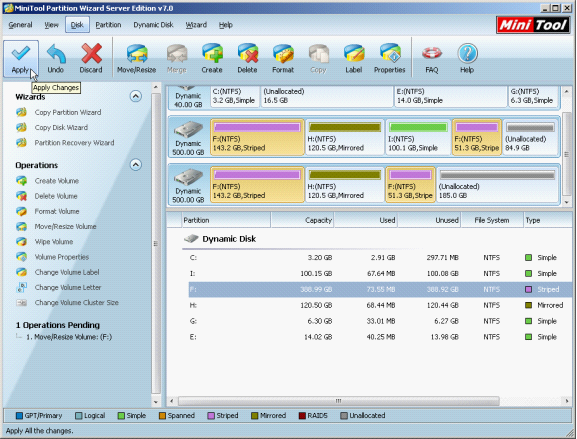
Task: Sort by the File System column header
Action: point(492,220)
